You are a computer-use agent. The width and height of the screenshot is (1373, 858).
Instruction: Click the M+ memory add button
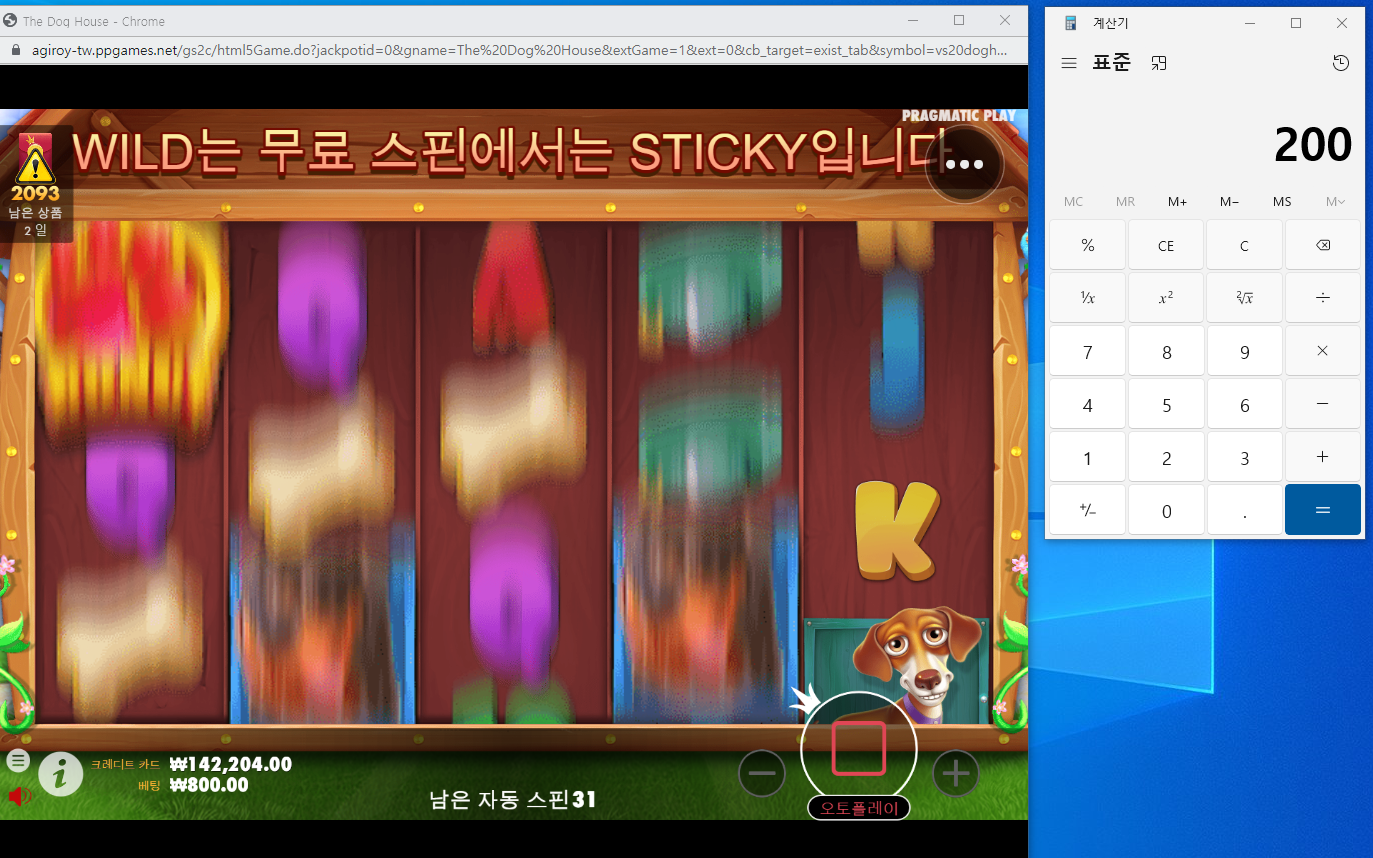click(1178, 202)
